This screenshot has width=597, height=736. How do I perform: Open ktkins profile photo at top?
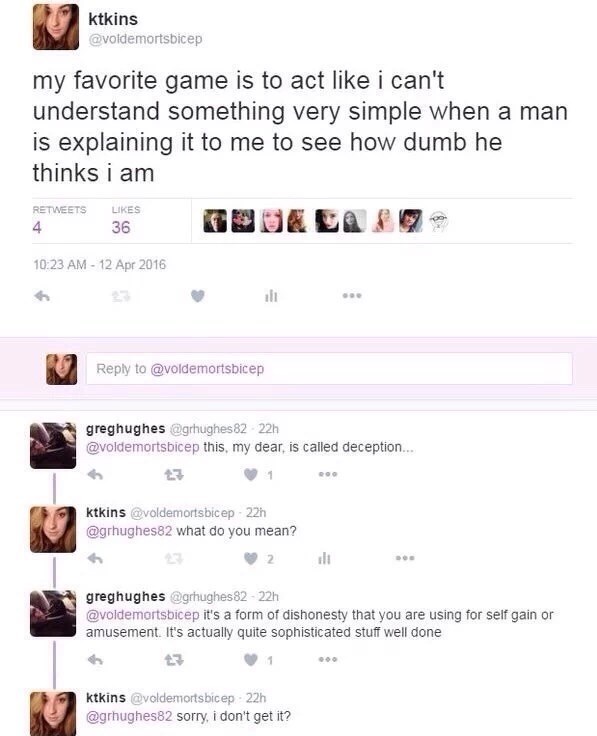click(x=56, y=27)
